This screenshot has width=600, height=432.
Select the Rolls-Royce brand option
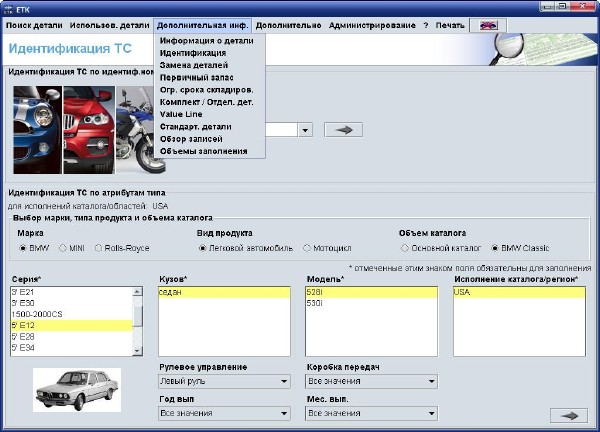(x=99, y=247)
